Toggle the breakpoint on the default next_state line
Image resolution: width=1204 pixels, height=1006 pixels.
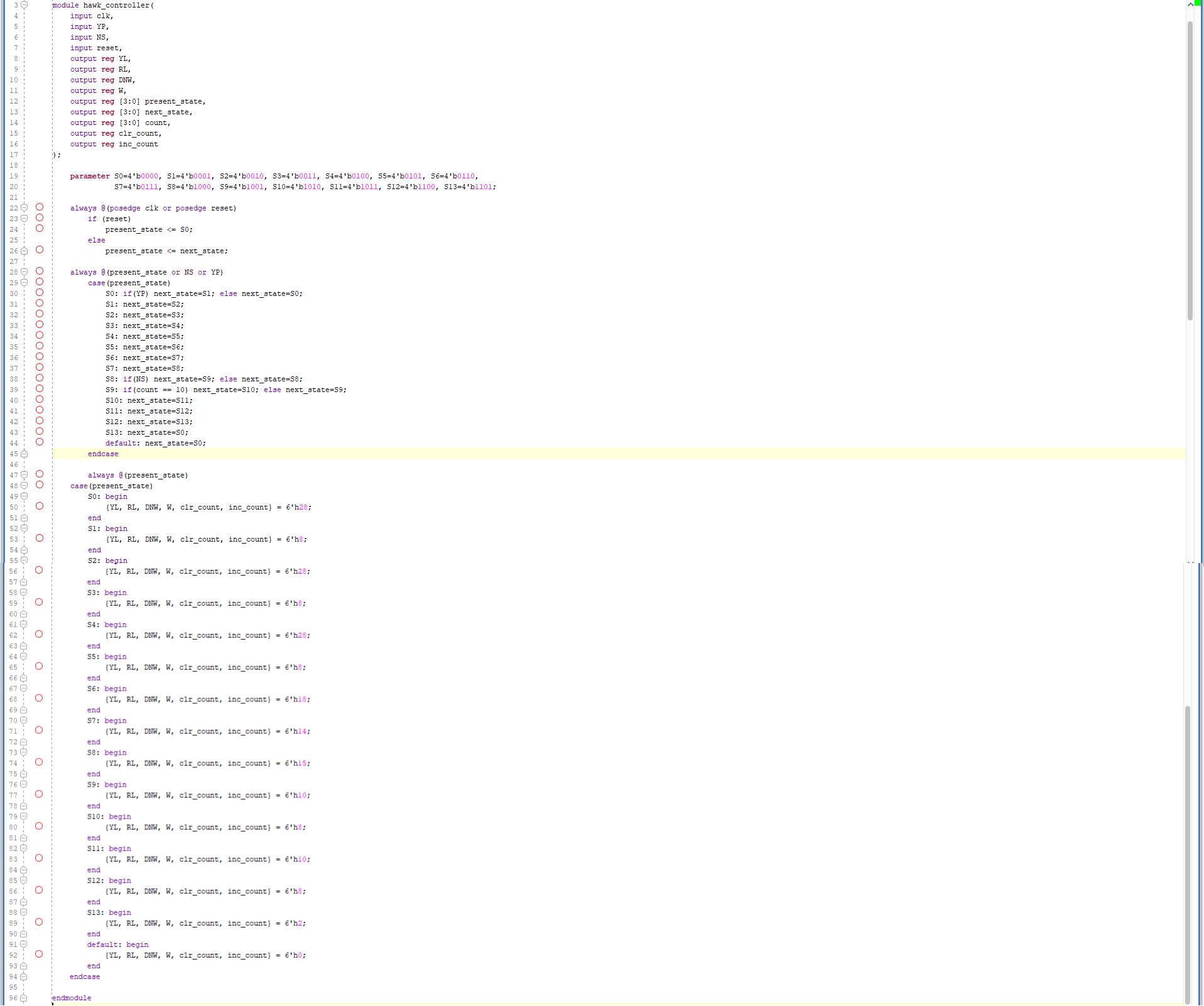39,442
